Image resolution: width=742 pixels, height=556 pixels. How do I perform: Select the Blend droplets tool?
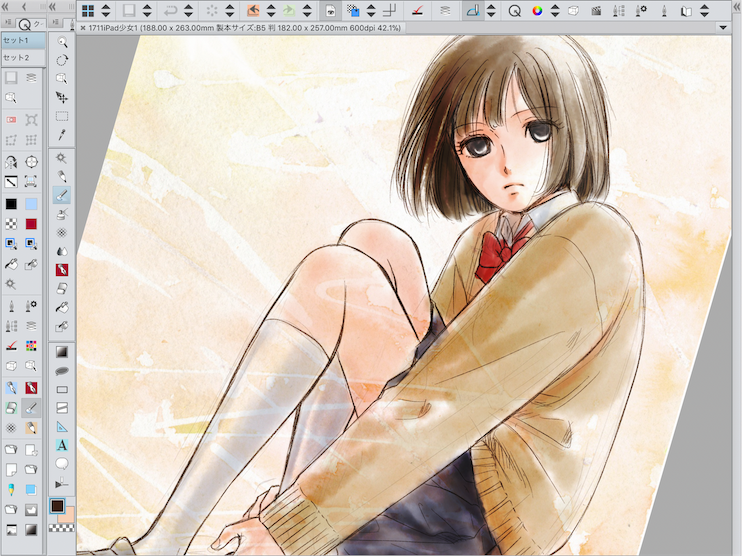click(62, 251)
